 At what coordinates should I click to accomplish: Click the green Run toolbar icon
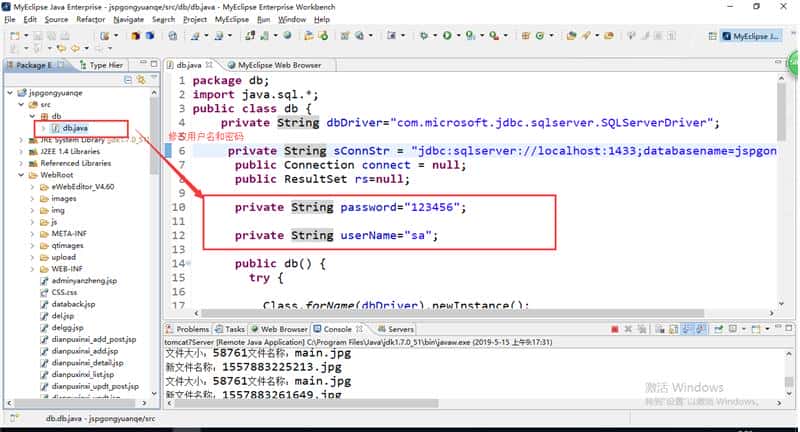point(447,36)
